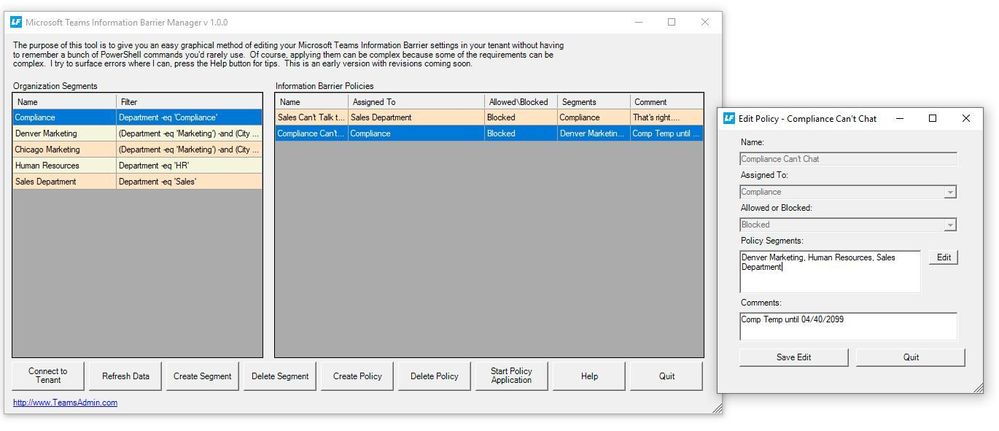Start Policy Application
The width and height of the screenshot is (999, 431).
512,376
